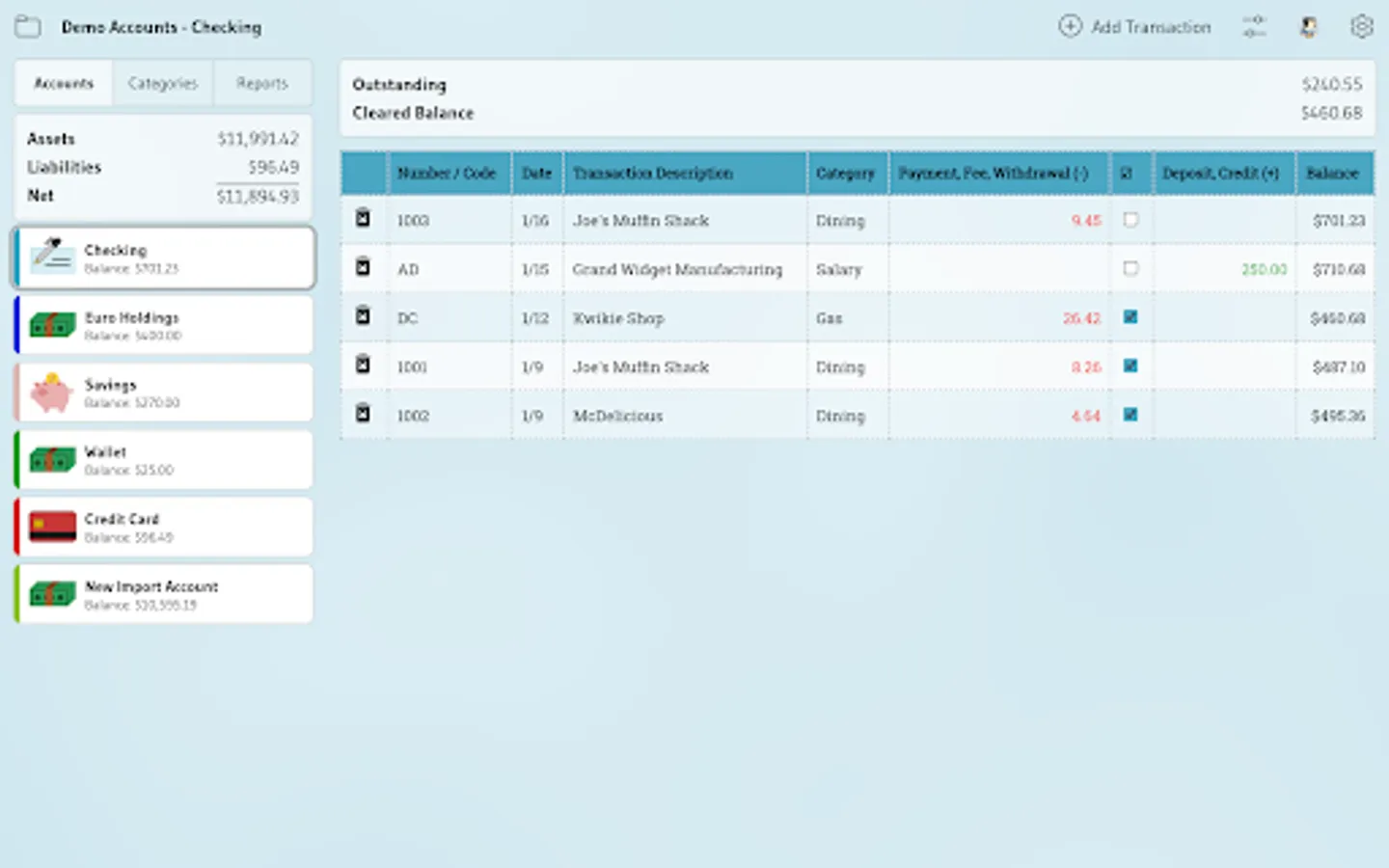Mark Grand Widget Manufacturing deposit as cleared
The height and width of the screenshot is (868, 1389).
click(x=1130, y=268)
